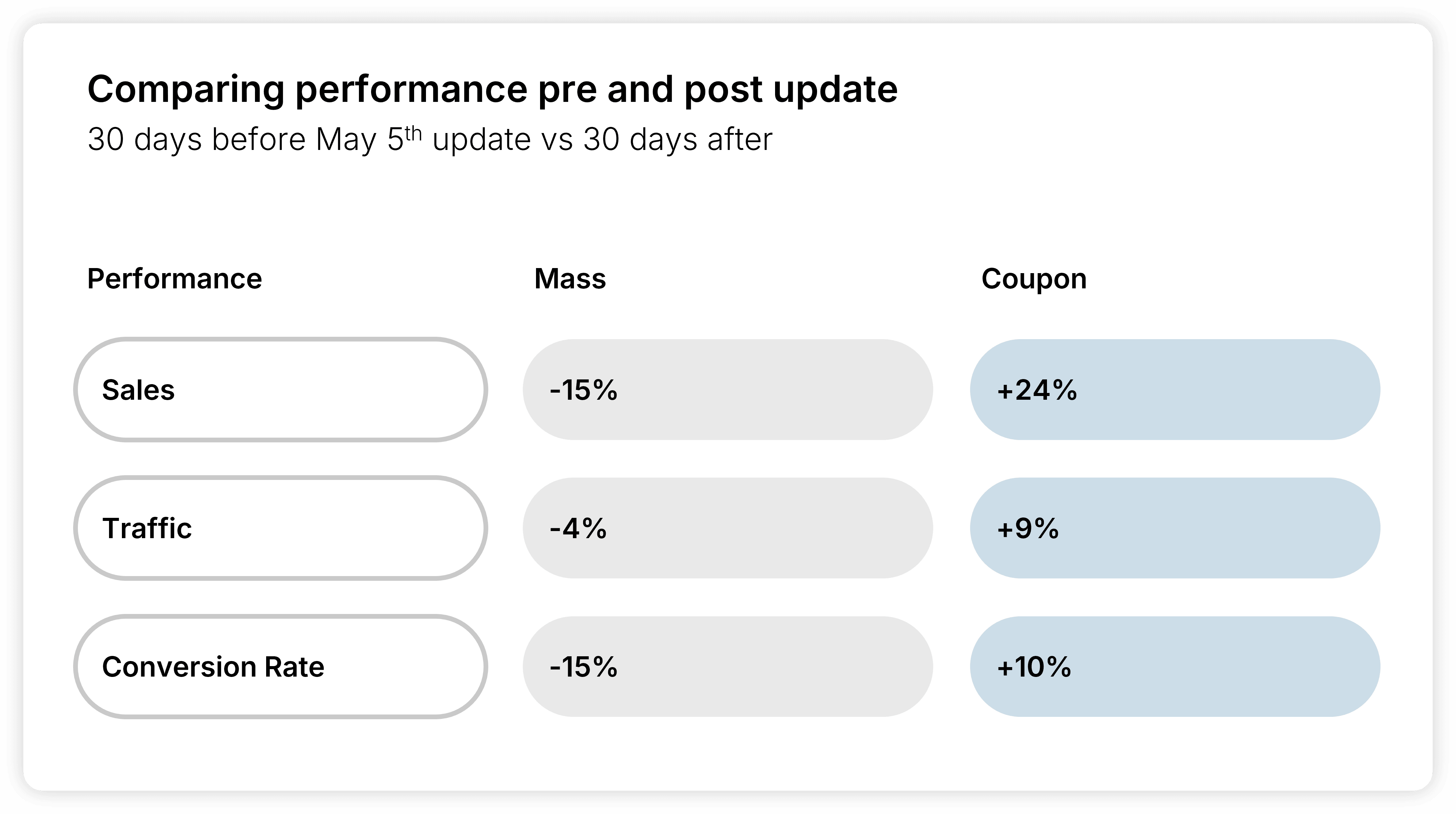This screenshot has height=814, width=1456.
Task: Click "performance" in the bold title
Action: click(411, 89)
